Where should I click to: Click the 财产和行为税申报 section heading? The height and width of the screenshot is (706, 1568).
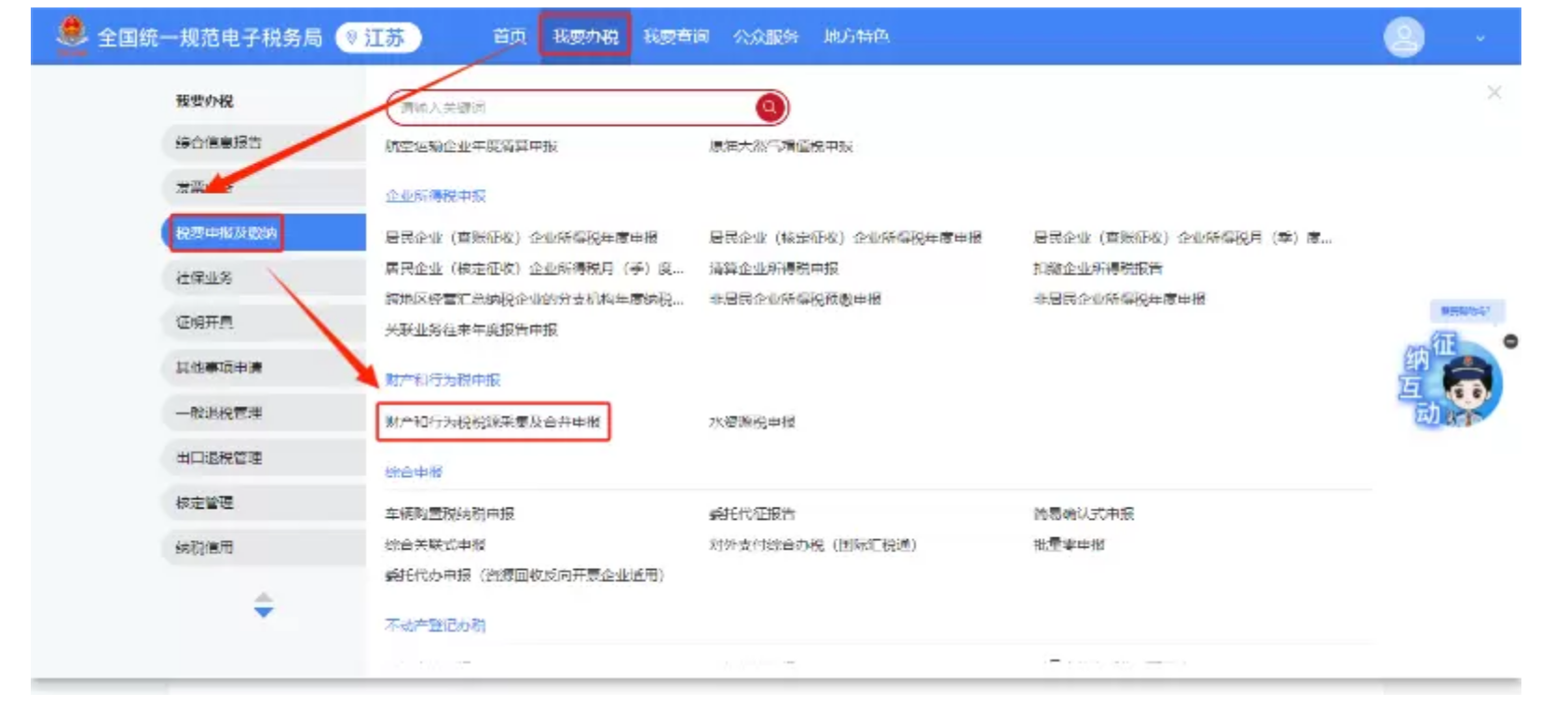point(443,380)
